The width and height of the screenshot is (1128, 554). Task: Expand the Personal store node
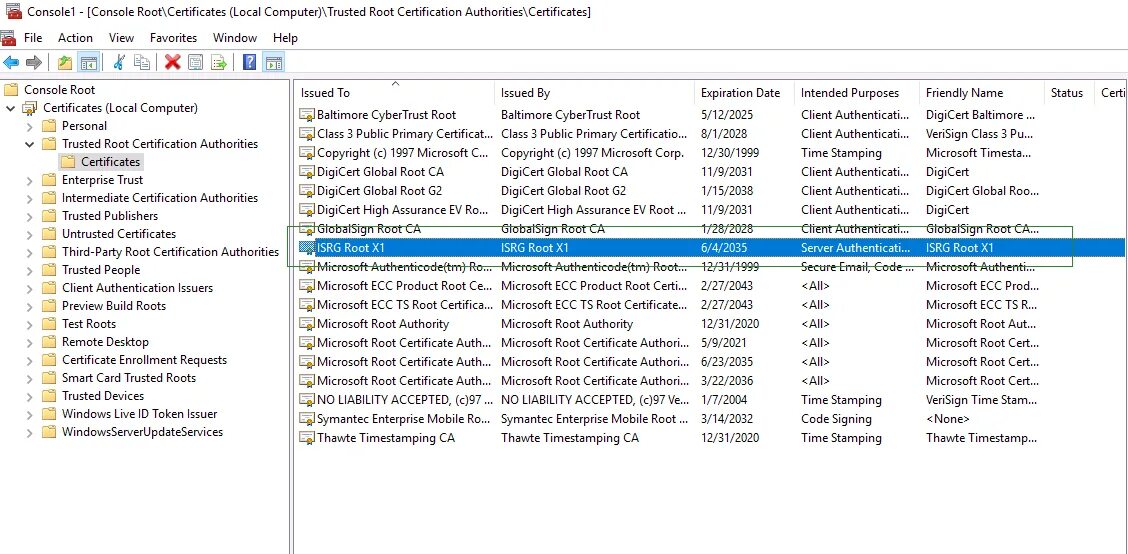[x=29, y=126]
